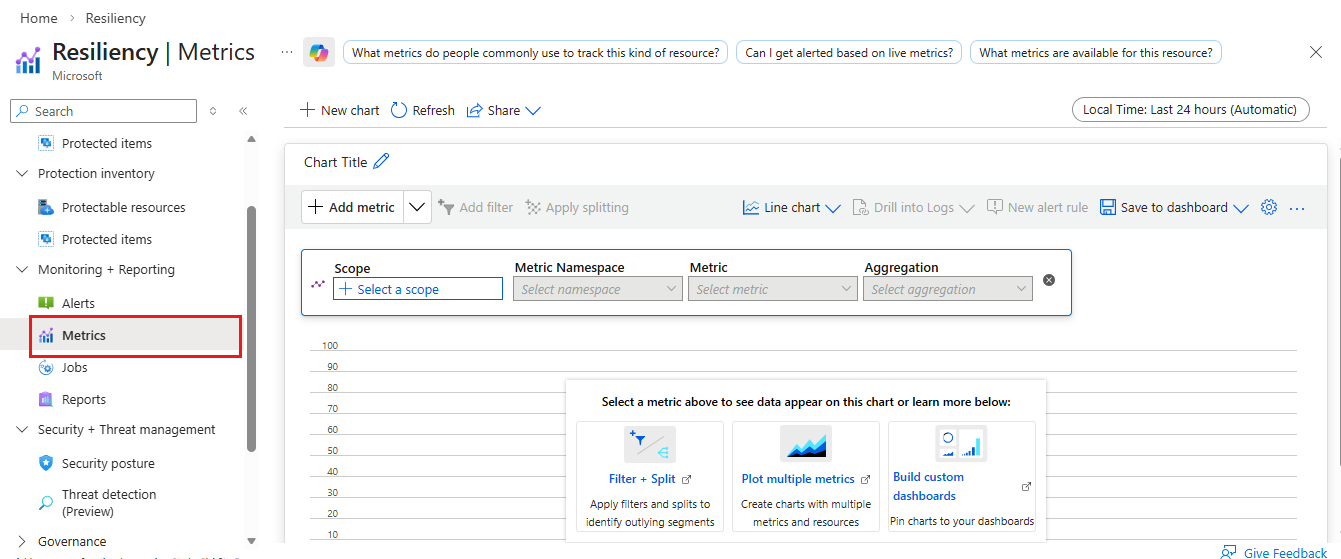
Task: Click the pencil icon to edit Chart Title
Action: coord(381,162)
